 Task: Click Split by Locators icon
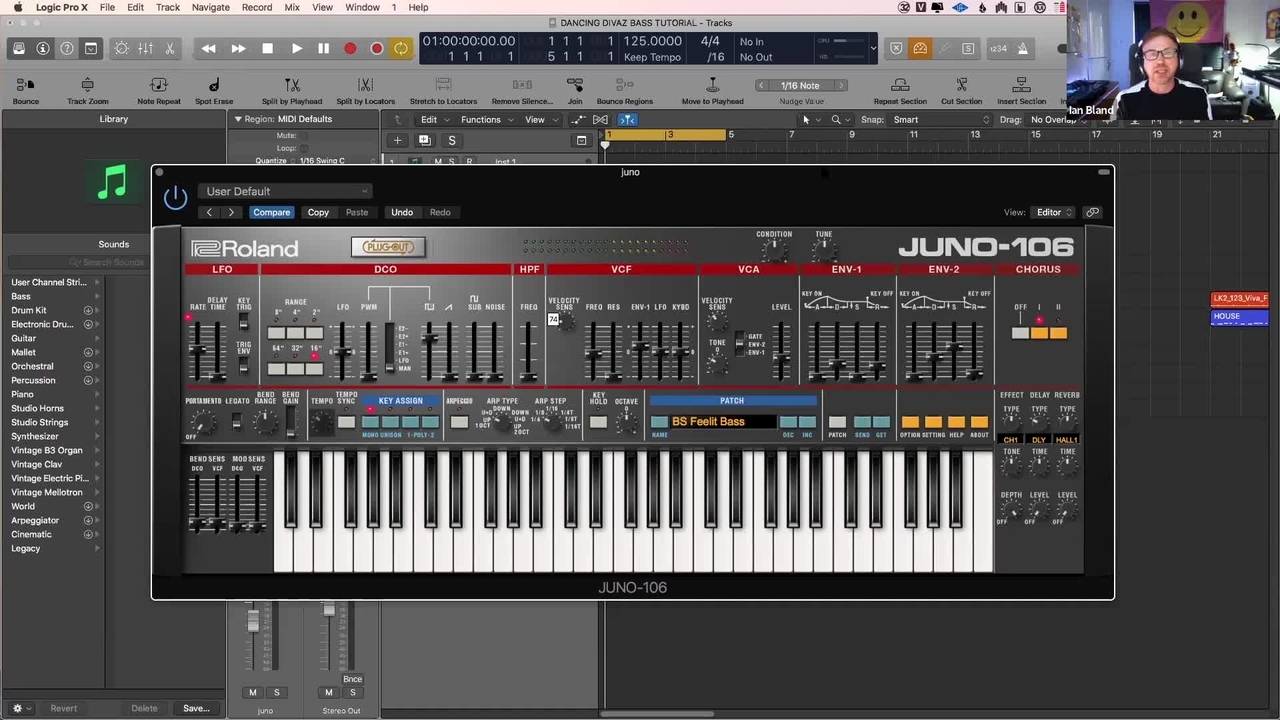[x=365, y=90]
